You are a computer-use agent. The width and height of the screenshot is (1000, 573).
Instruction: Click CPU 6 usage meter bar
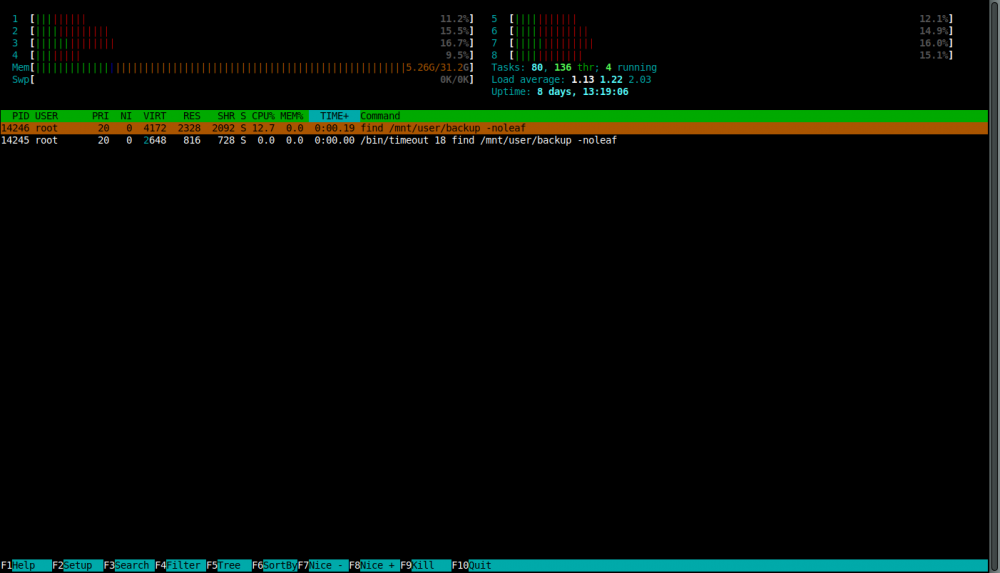coord(732,31)
